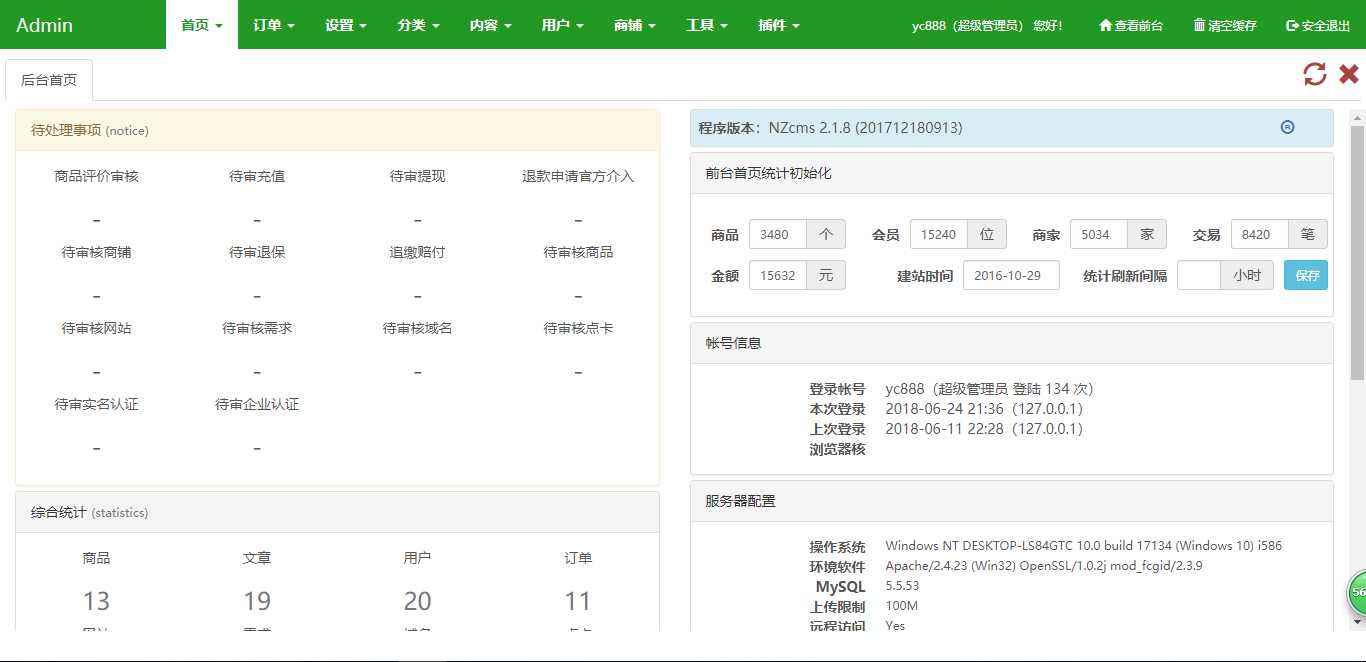Click the 建站时间 date field
This screenshot has height=662, width=1366.
tap(1011, 275)
